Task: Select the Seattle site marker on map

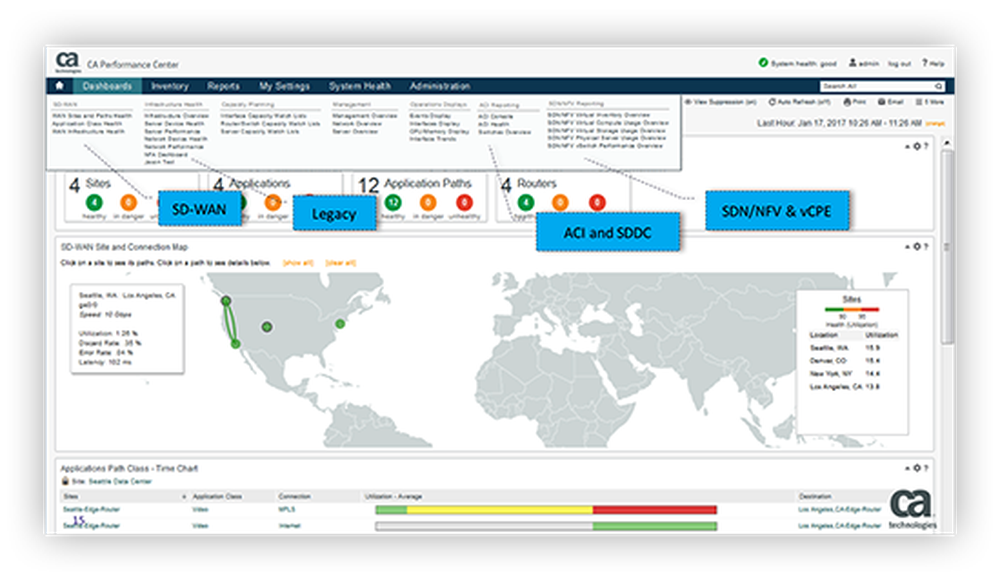Action: click(x=226, y=300)
